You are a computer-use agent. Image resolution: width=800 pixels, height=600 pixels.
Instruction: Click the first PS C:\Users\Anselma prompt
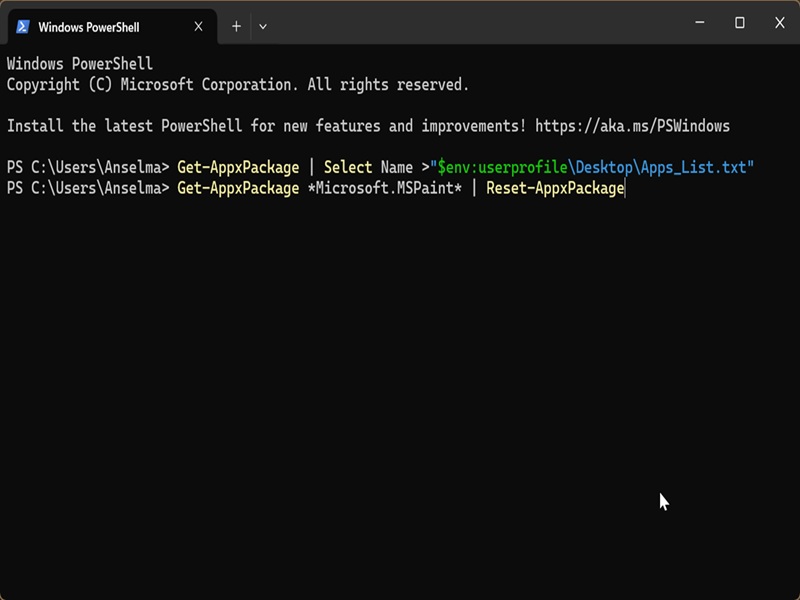pyautogui.click(x=88, y=167)
